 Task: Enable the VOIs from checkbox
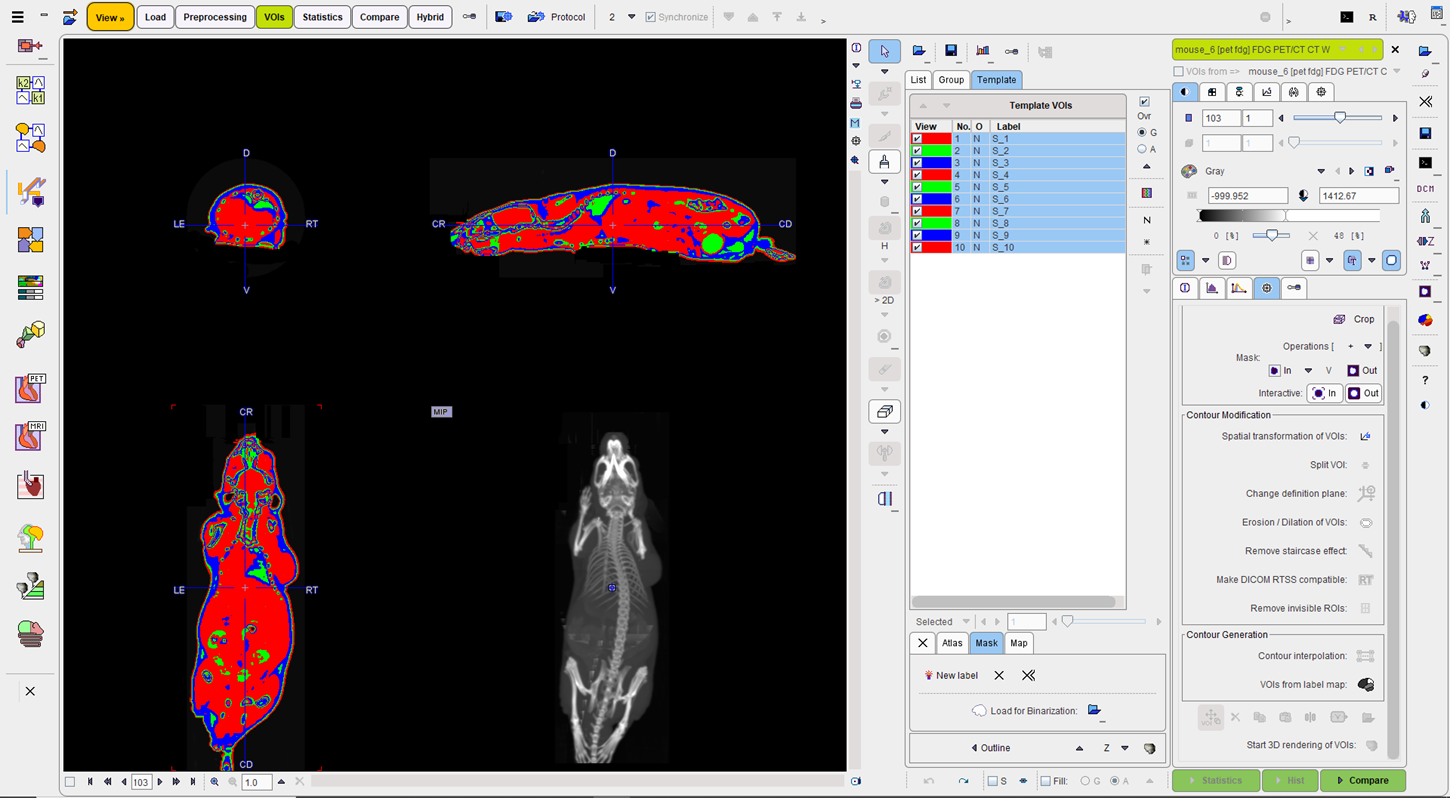1178,72
